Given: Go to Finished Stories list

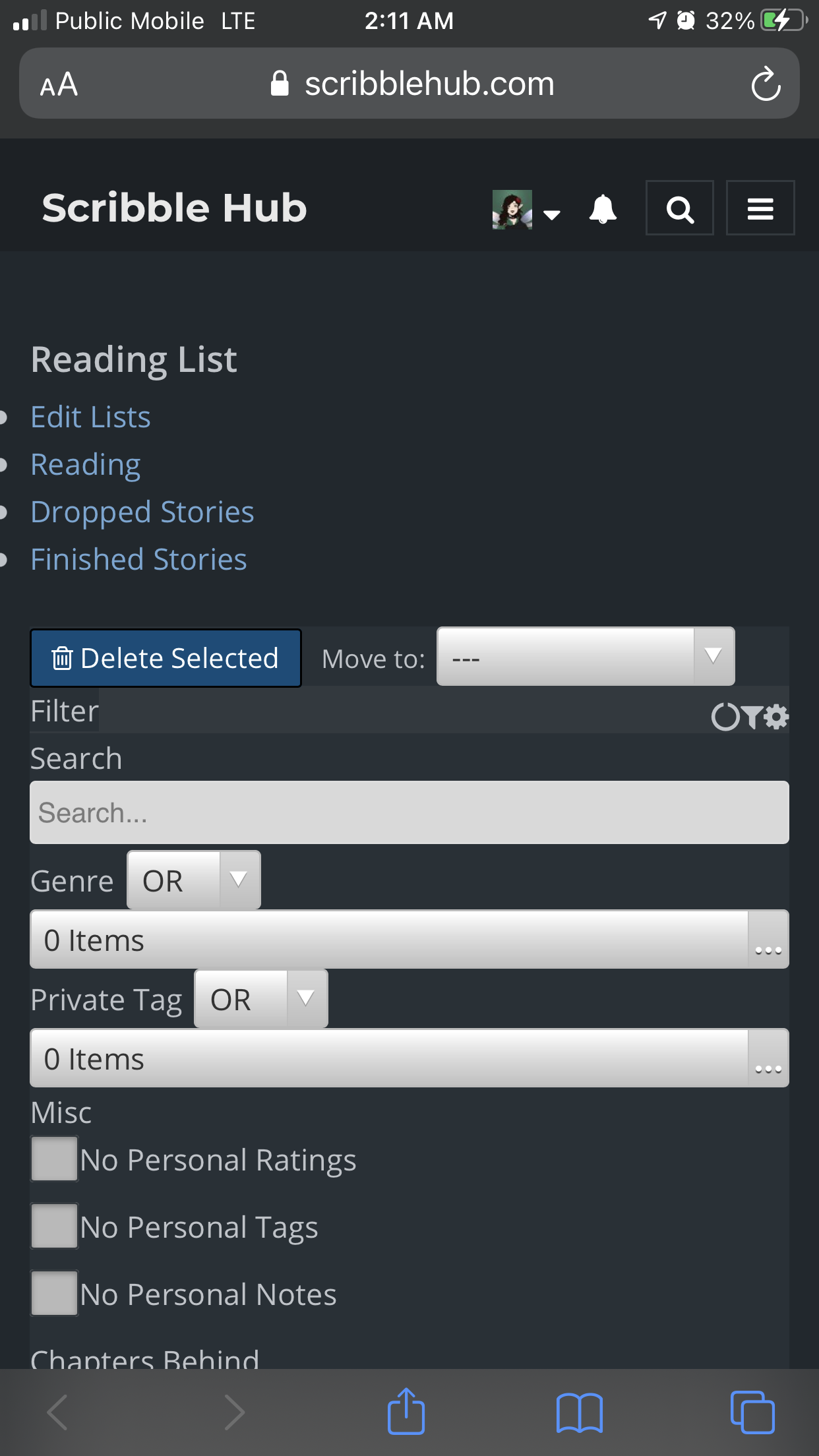Looking at the screenshot, I should click(x=139, y=560).
